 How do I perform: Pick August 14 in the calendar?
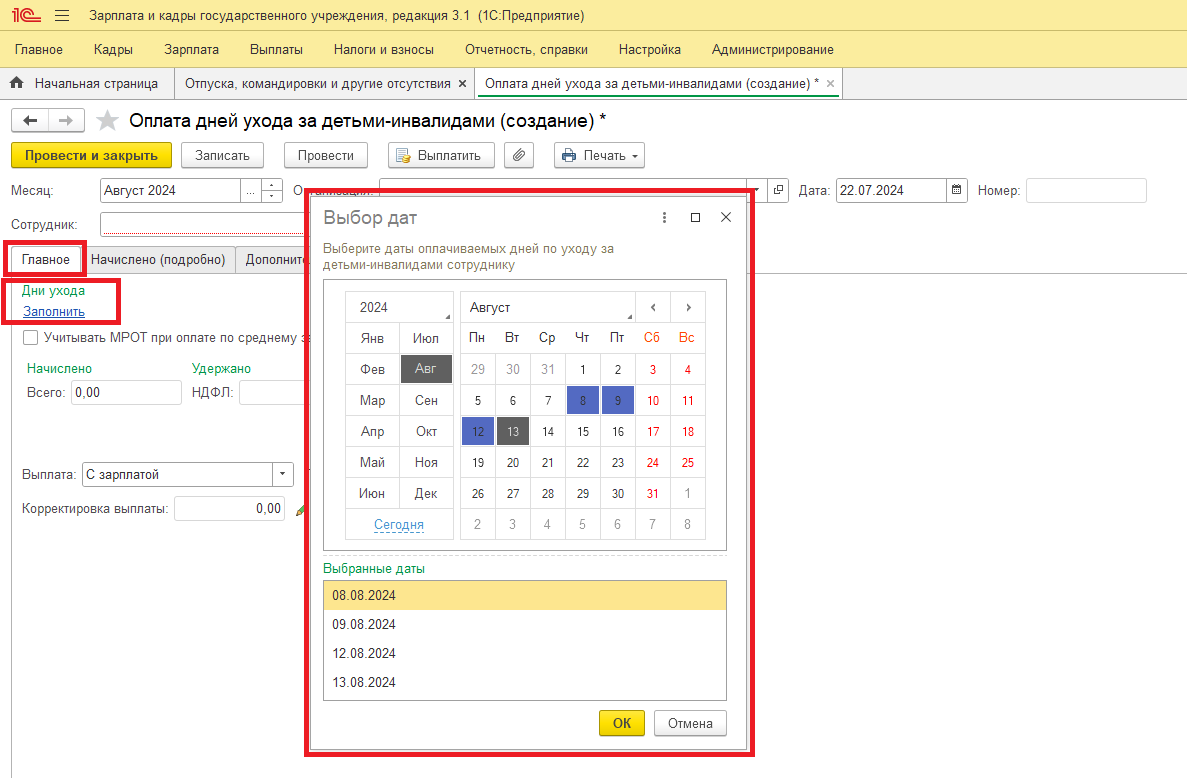[x=548, y=431]
